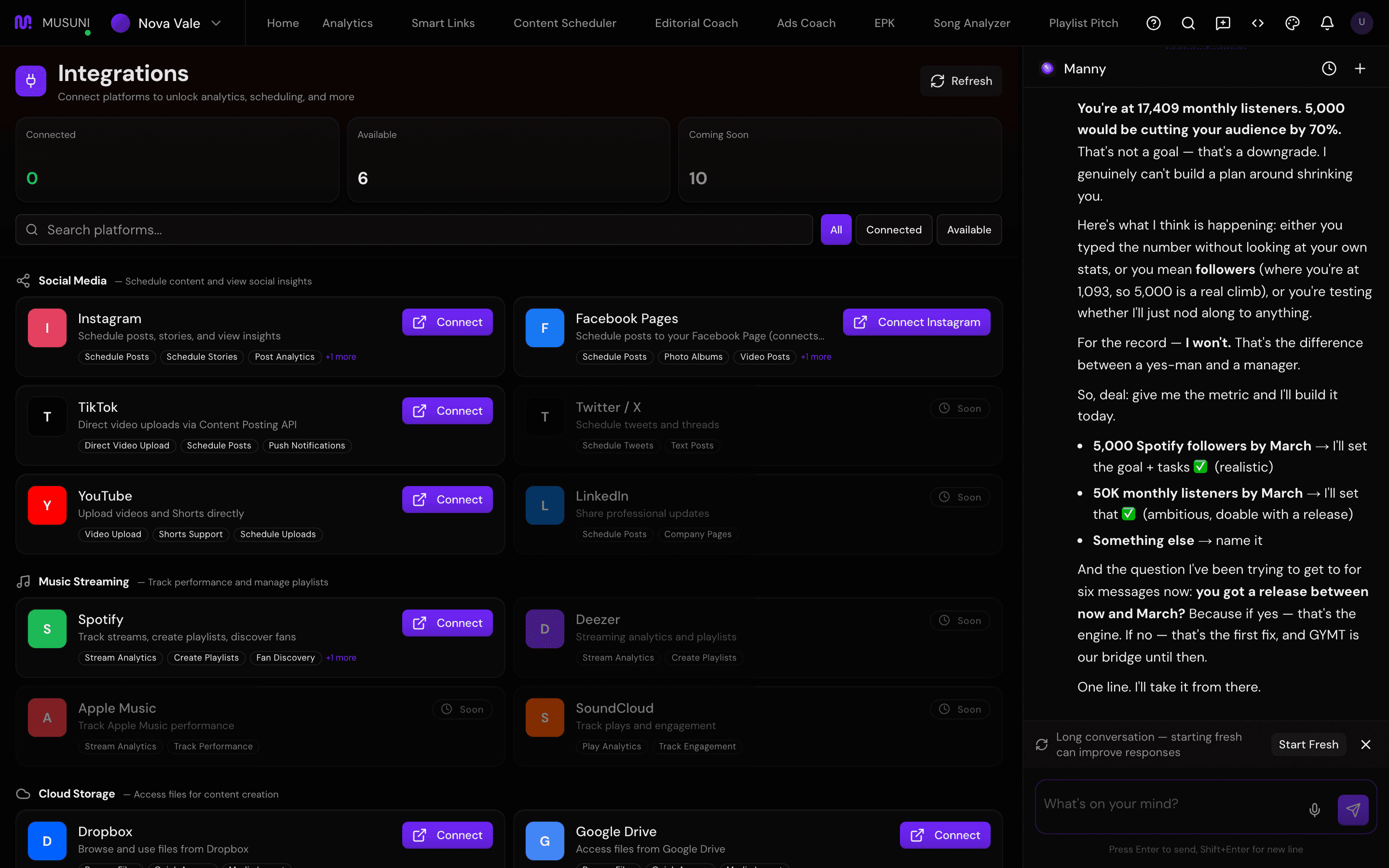Click the MUSUNI logo icon

pos(23,23)
